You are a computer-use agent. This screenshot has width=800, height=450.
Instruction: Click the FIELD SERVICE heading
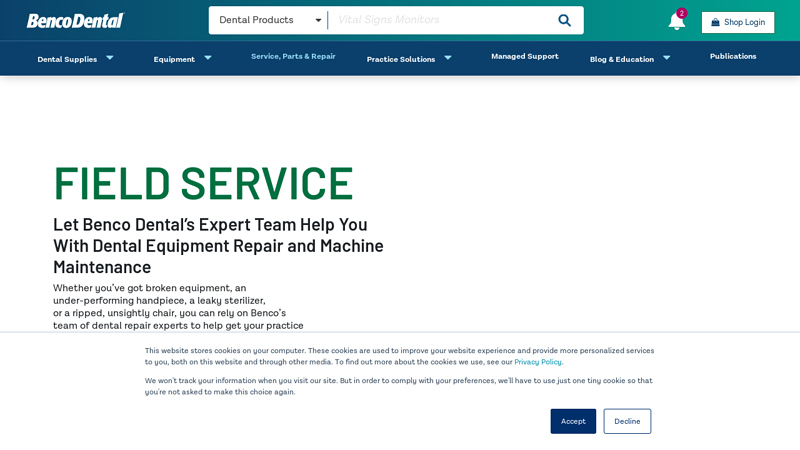pyautogui.click(x=203, y=183)
